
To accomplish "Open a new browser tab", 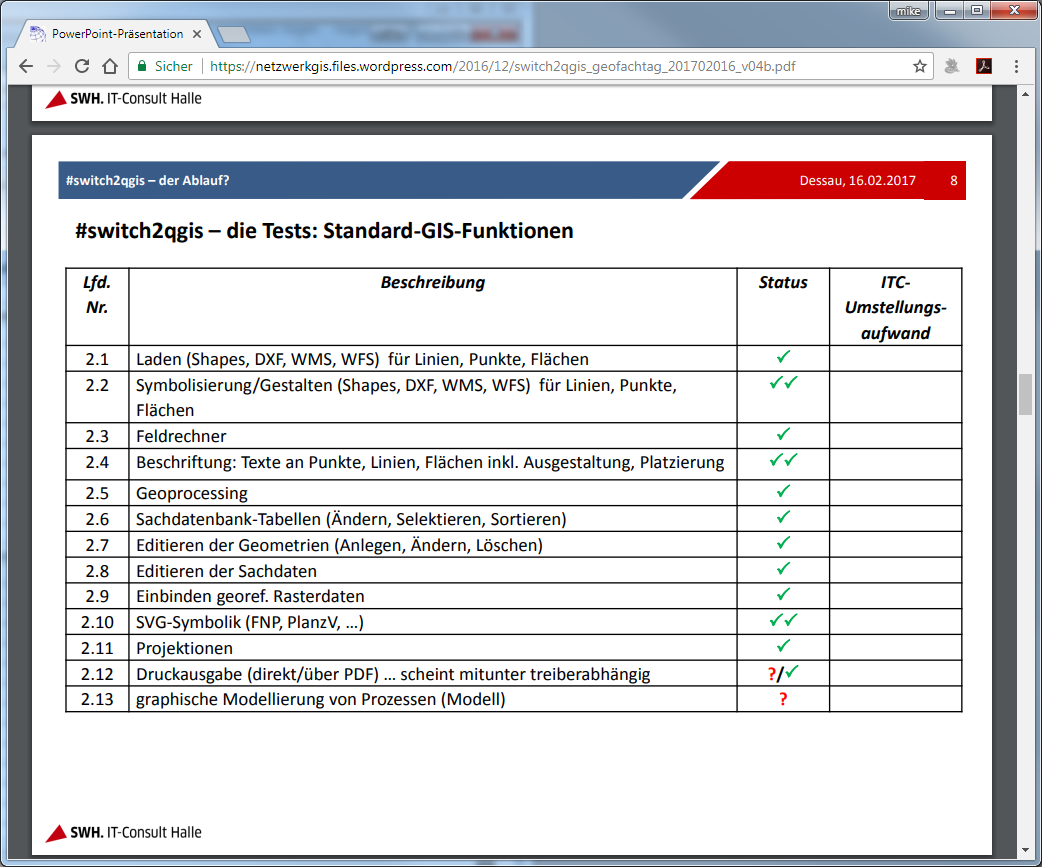I will coord(233,35).
